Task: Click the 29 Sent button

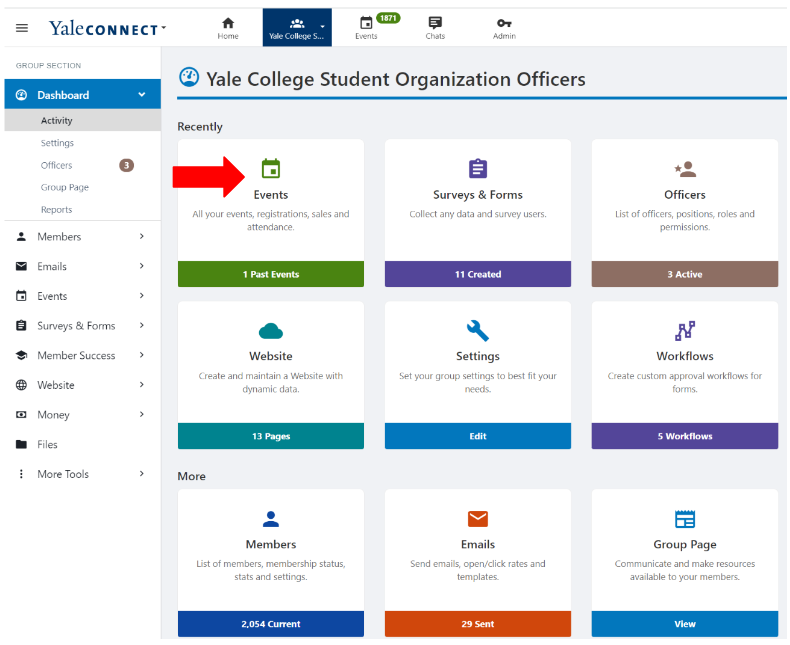Action: pyautogui.click(x=478, y=624)
